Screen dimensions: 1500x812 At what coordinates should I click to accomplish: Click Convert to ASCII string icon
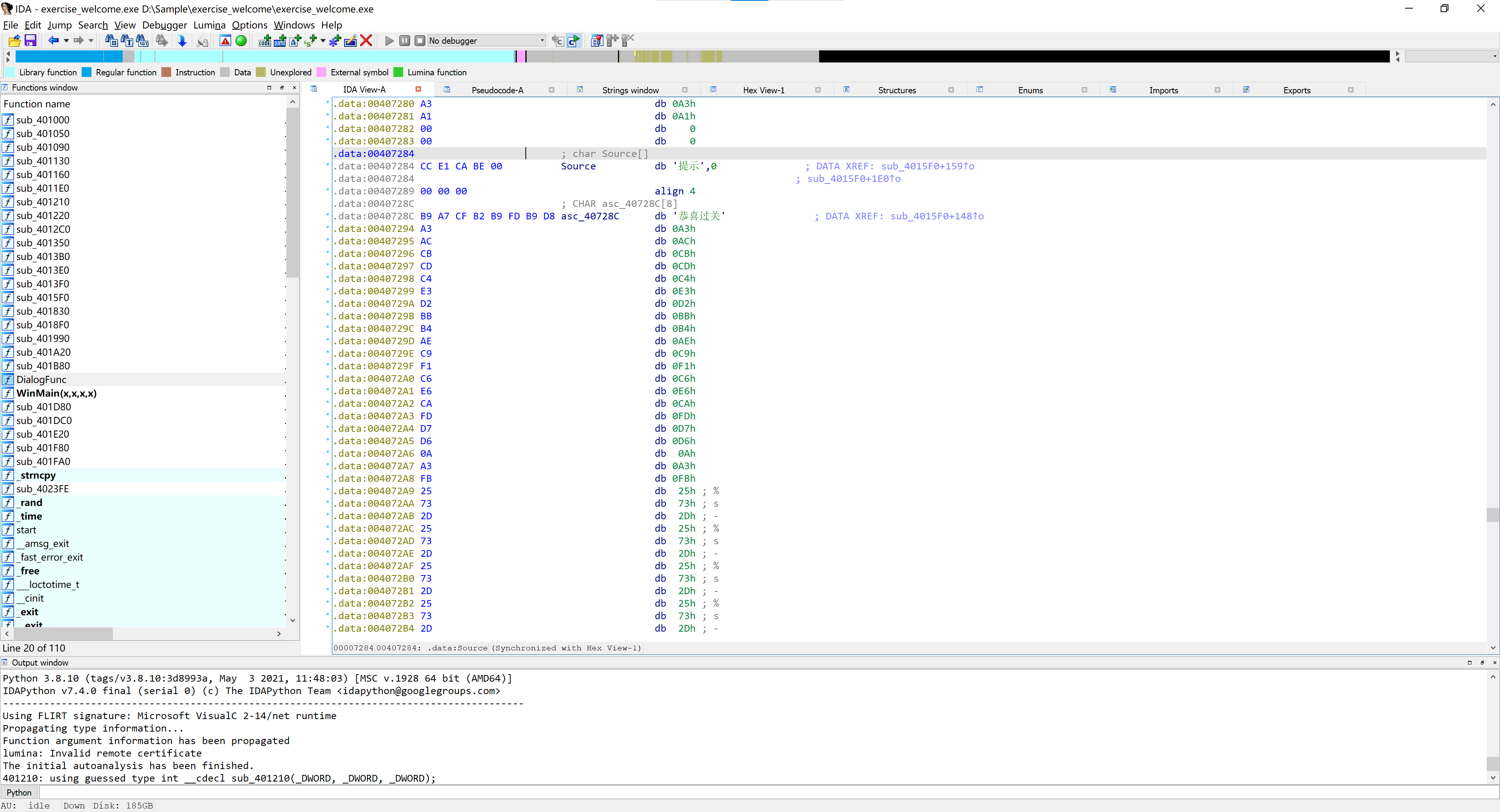pyautogui.click(x=295, y=41)
